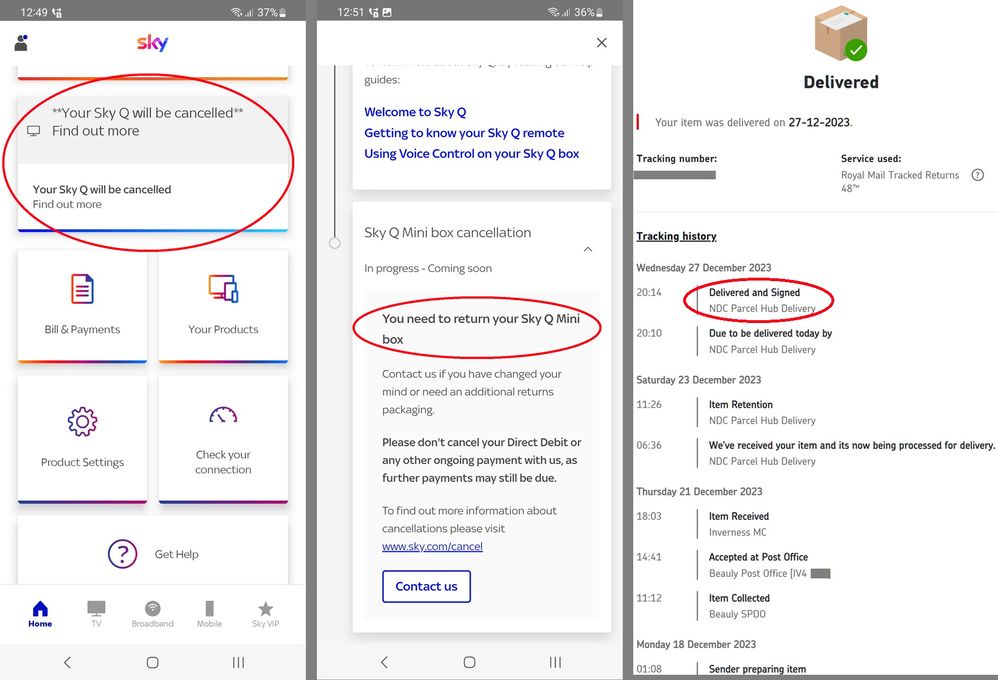998x680 pixels.
Task: Click the delivered parcel box image
Action: (x=841, y=34)
